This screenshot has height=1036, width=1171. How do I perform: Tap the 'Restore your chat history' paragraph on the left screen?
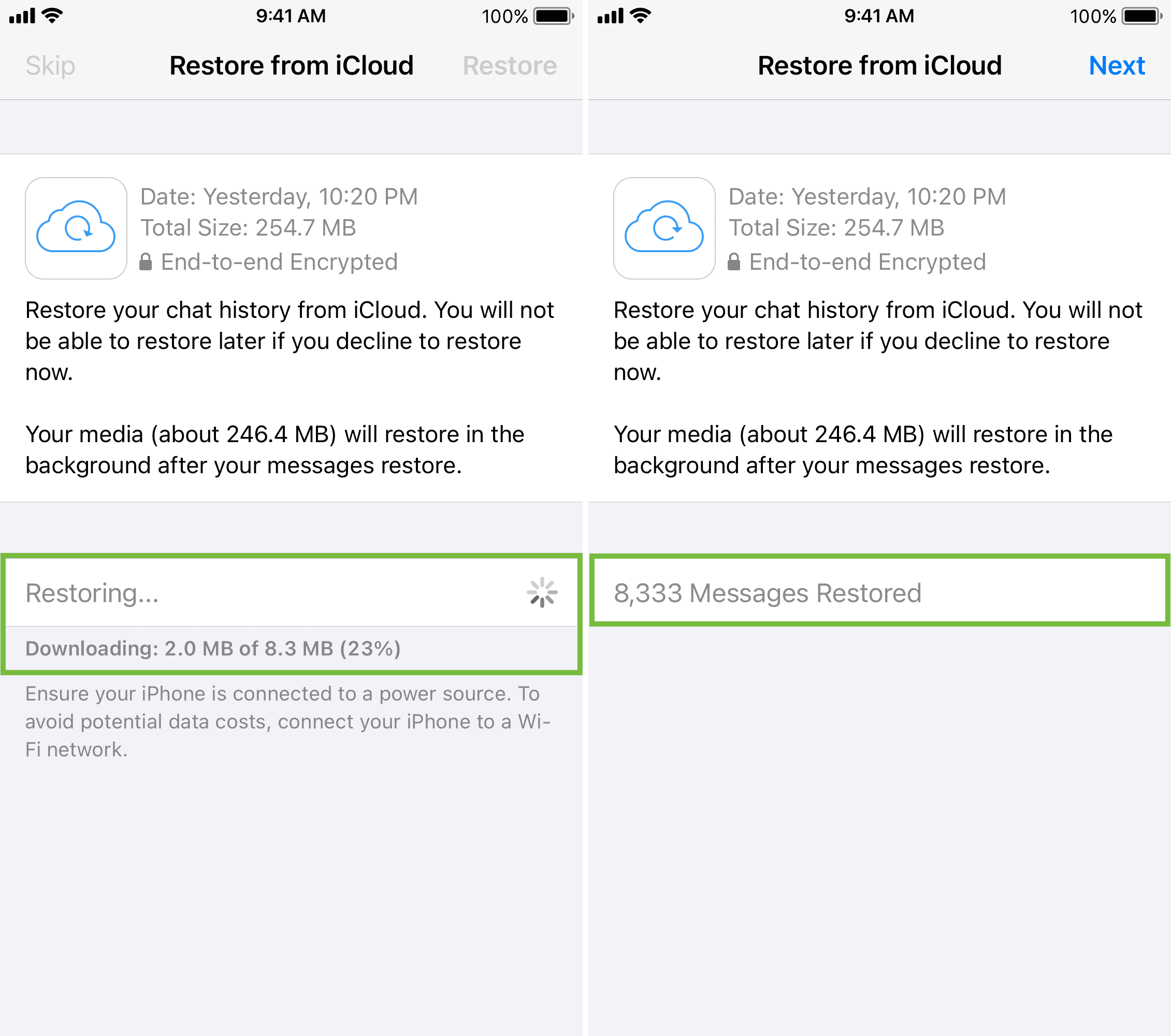(x=290, y=341)
